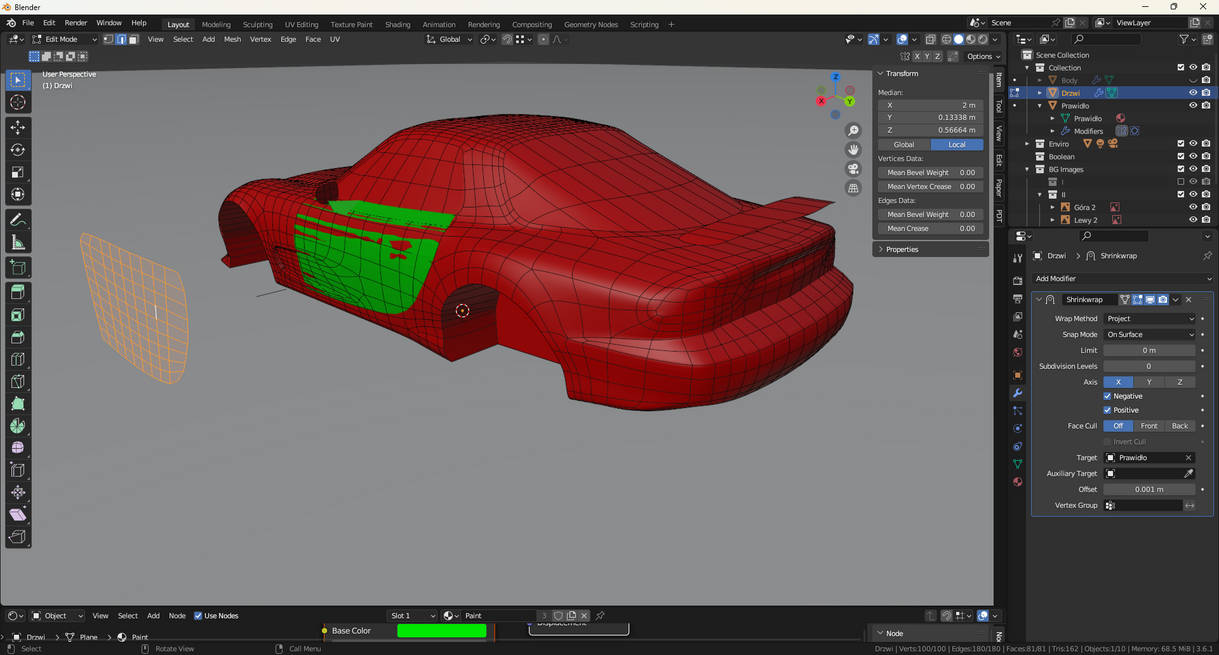Set Face Cull to Front
Image resolution: width=1219 pixels, height=655 pixels.
(1149, 426)
